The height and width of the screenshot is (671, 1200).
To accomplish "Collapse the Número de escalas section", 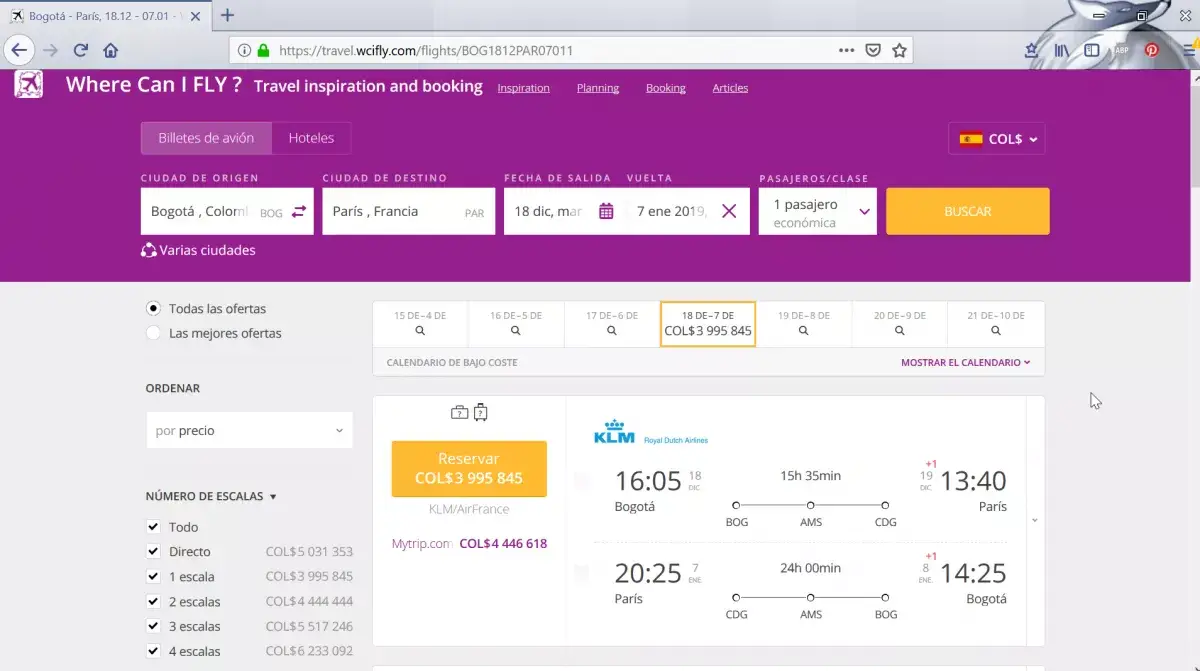I will [211, 496].
